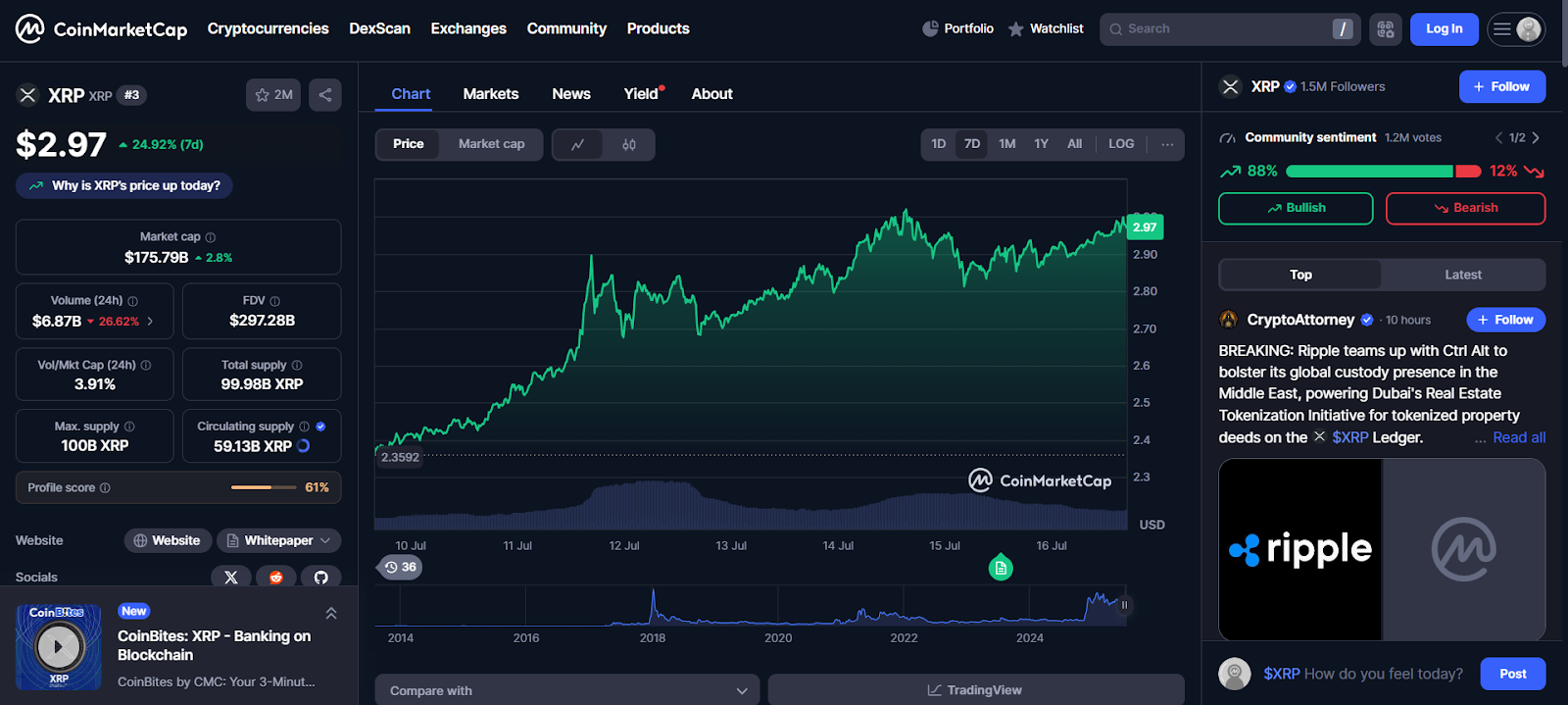This screenshot has height=705, width=1568.
Task: Click Total supply info icon
Action: (x=297, y=365)
